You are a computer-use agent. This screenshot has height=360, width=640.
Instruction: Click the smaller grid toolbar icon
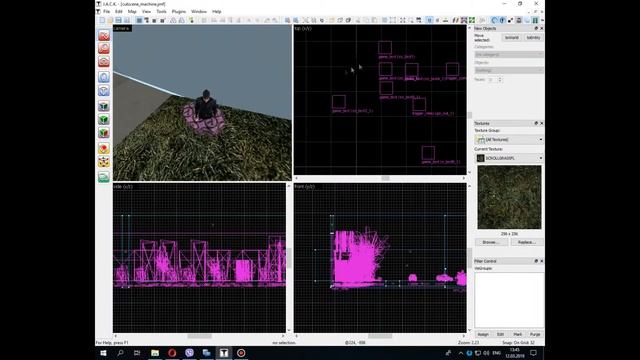(x=154, y=20)
